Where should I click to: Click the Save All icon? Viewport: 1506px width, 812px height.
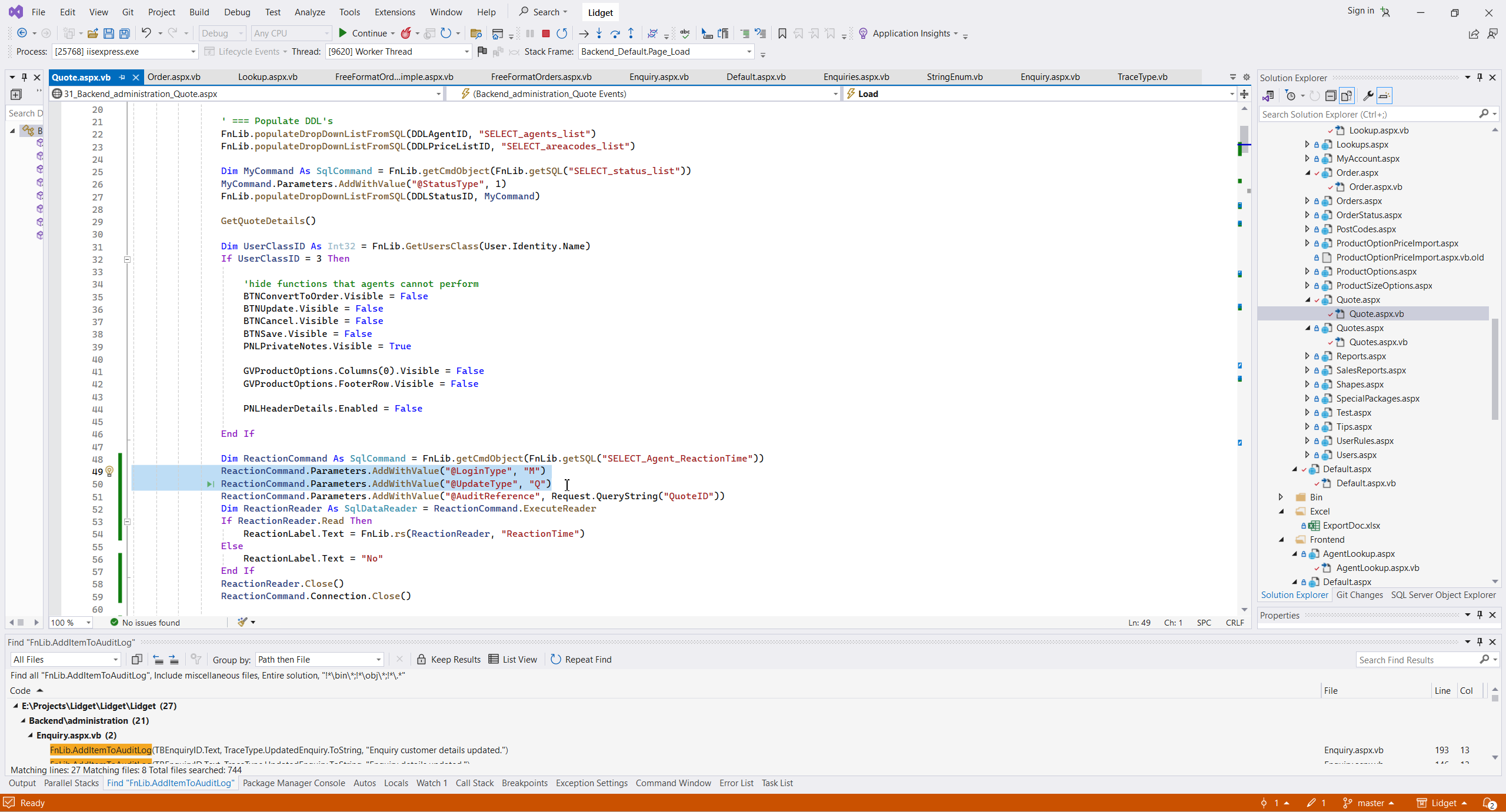(125, 34)
